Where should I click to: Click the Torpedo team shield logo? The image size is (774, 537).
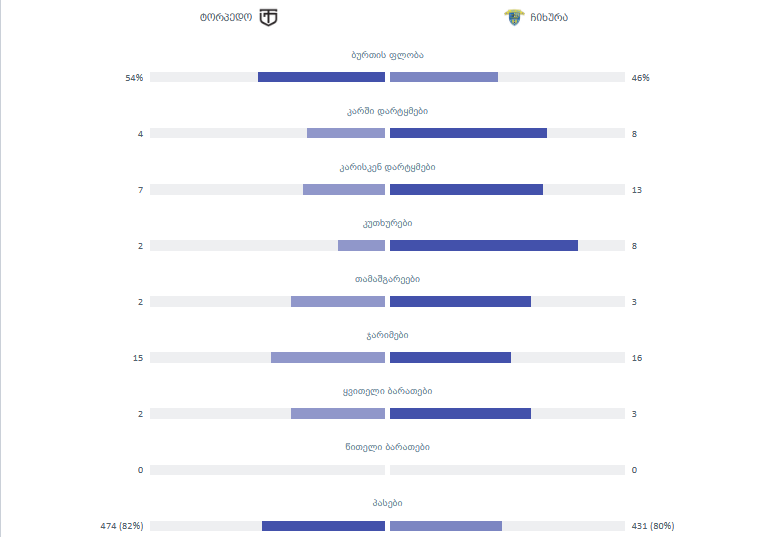tap(268, 17)
